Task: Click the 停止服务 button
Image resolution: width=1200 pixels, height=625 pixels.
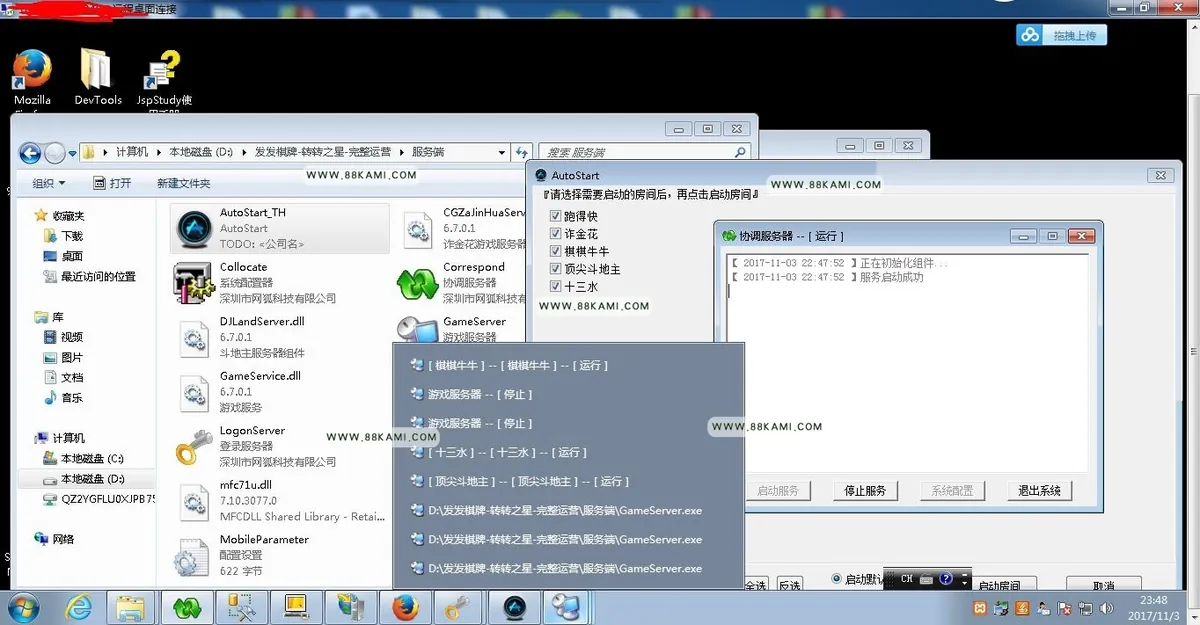Action: pos(866,491)
